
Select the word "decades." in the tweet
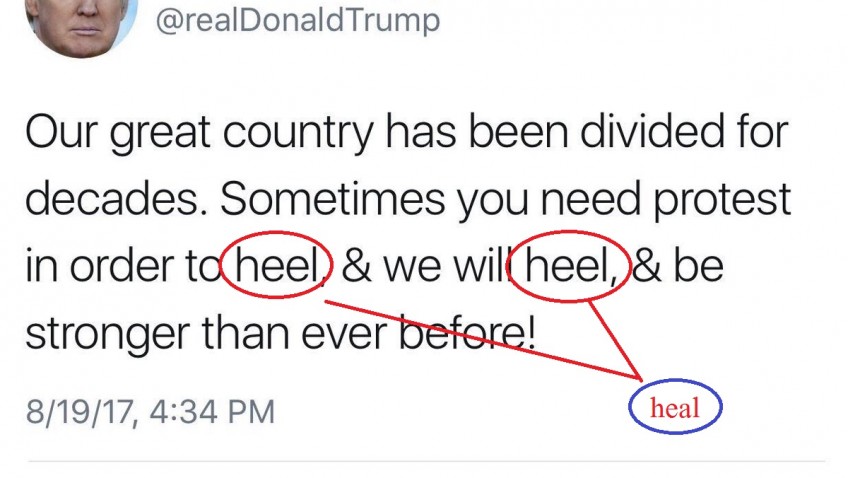coord(117,198)
